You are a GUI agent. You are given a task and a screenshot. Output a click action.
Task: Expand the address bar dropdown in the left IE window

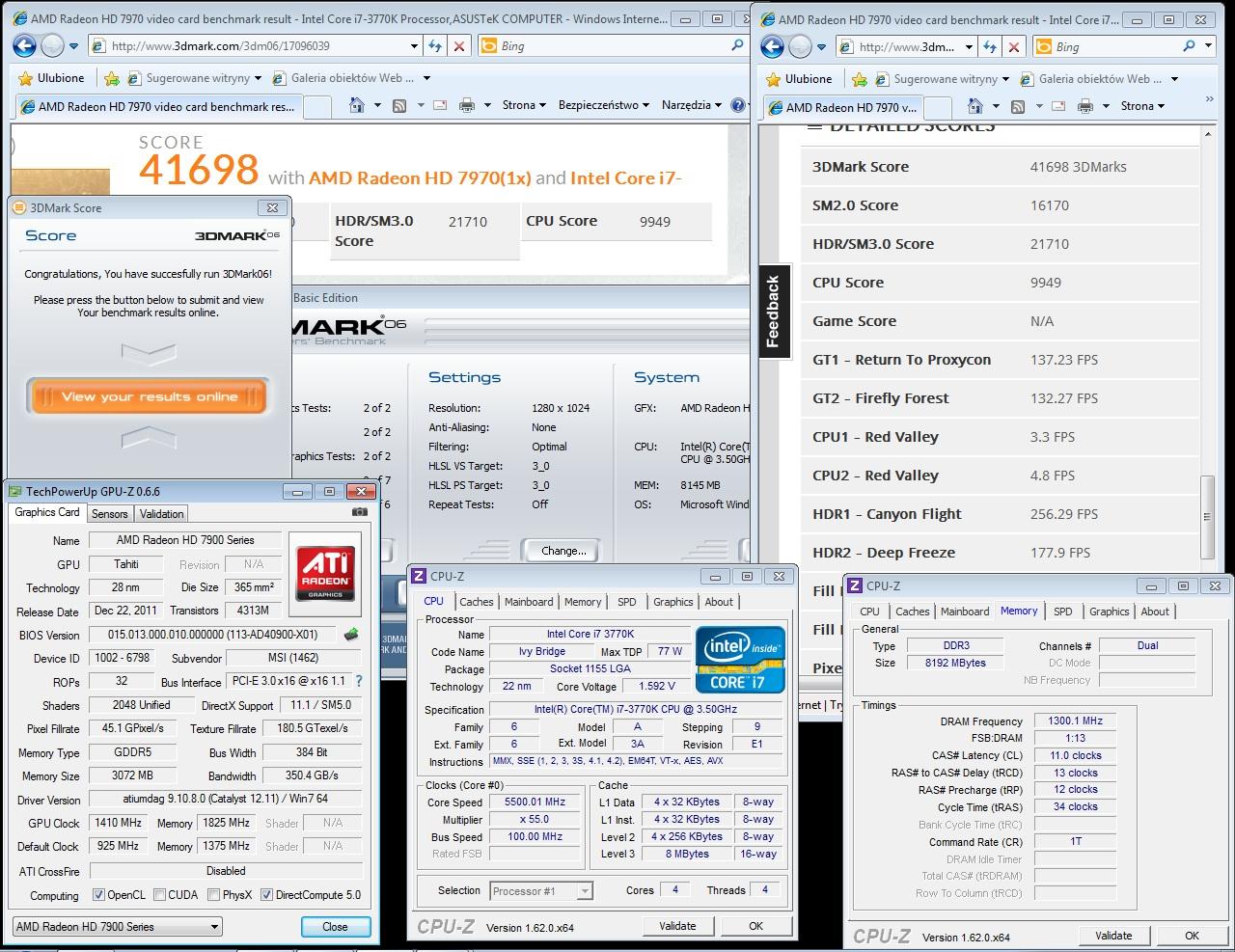[x=414, y=45]
